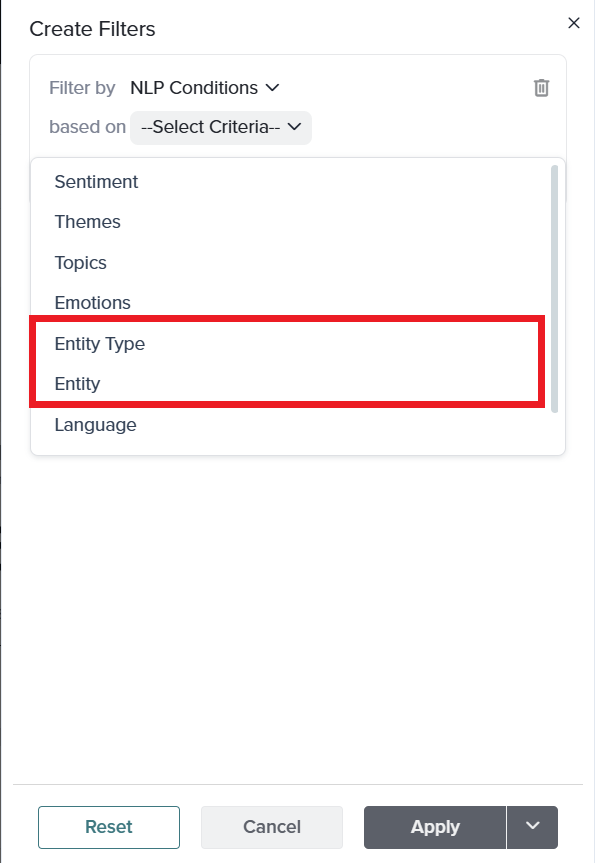Cancel the filter creation
595x863 pixels.
pos(272,827)
